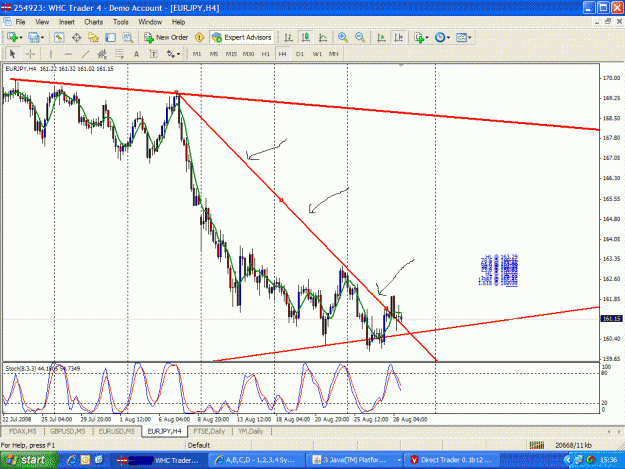Expand the Arrows tool dropdown arrow
625x469 pixels.
click(178, 54)
